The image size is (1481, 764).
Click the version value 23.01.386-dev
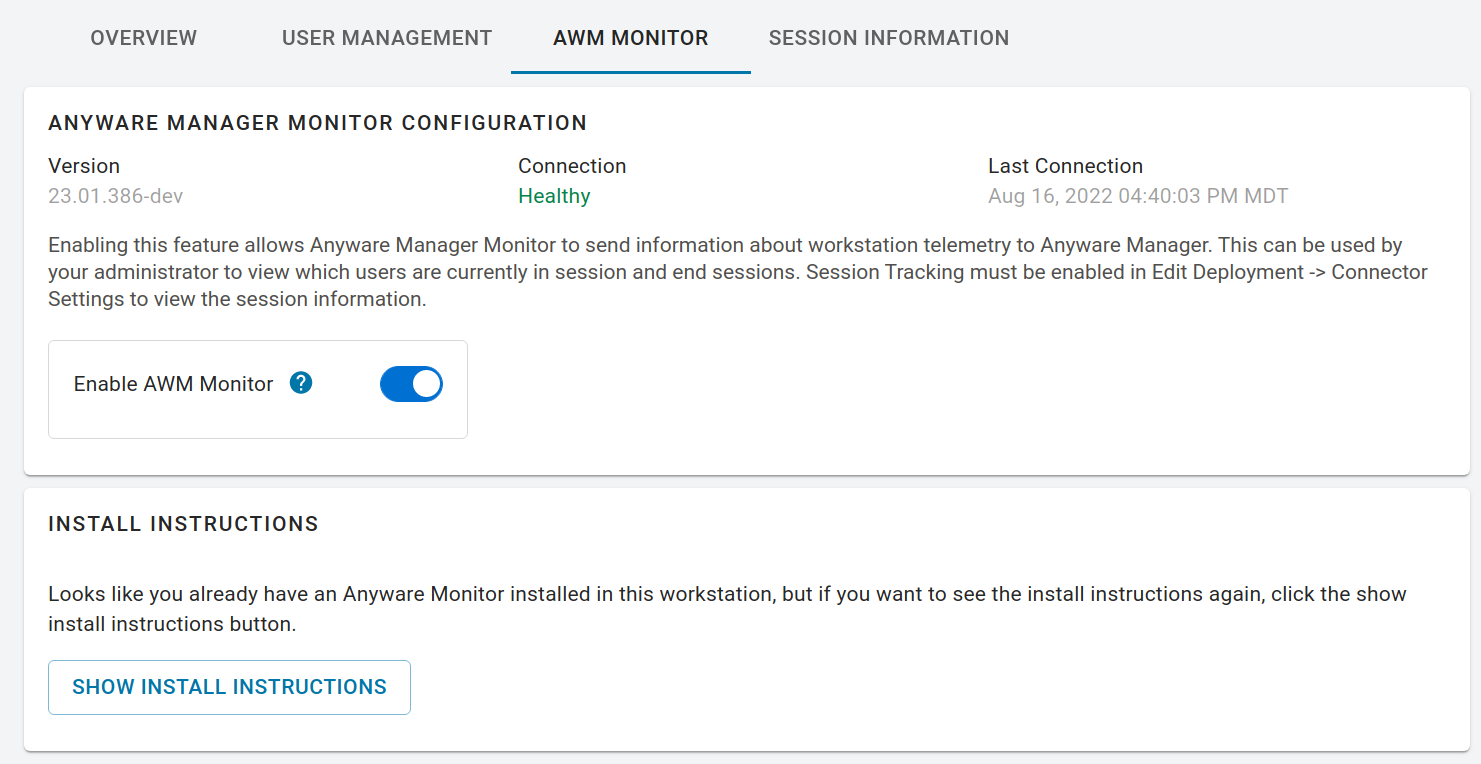coord(116,196)
